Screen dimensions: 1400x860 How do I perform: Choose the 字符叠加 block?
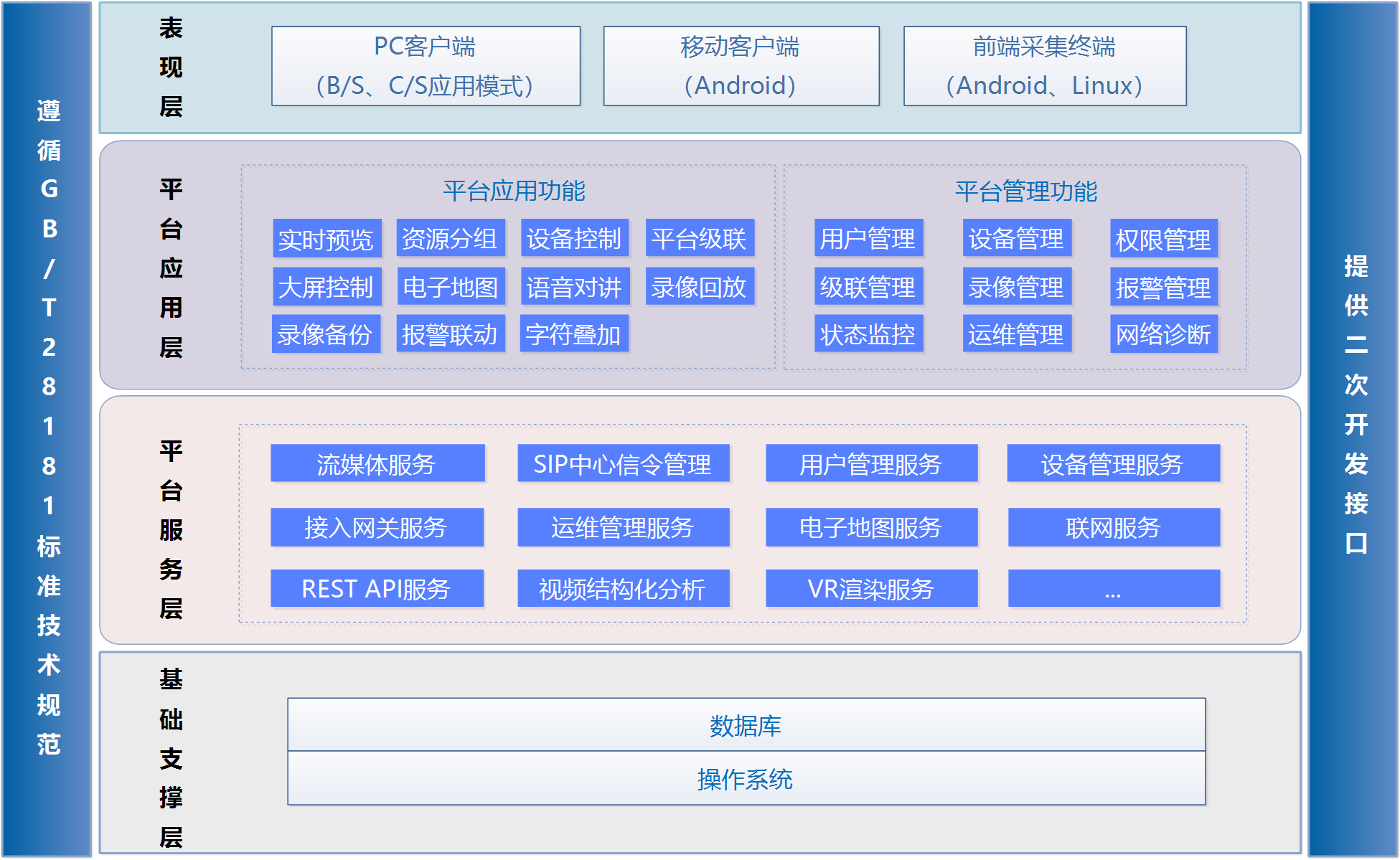[x=575, y=334]
